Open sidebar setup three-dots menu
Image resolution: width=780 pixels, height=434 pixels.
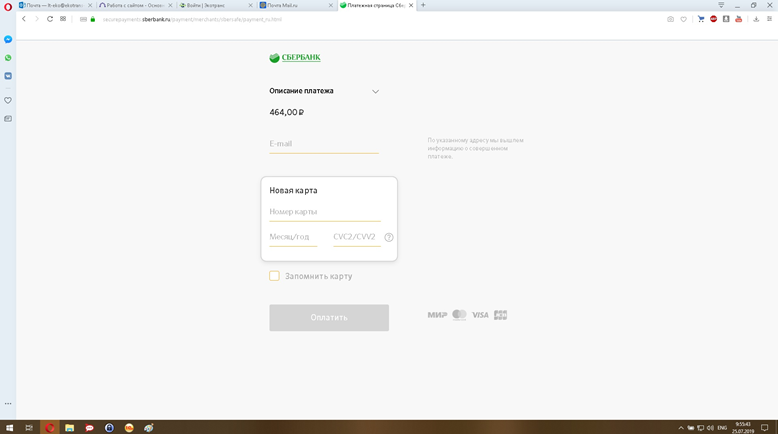click(x=8, y=404)
